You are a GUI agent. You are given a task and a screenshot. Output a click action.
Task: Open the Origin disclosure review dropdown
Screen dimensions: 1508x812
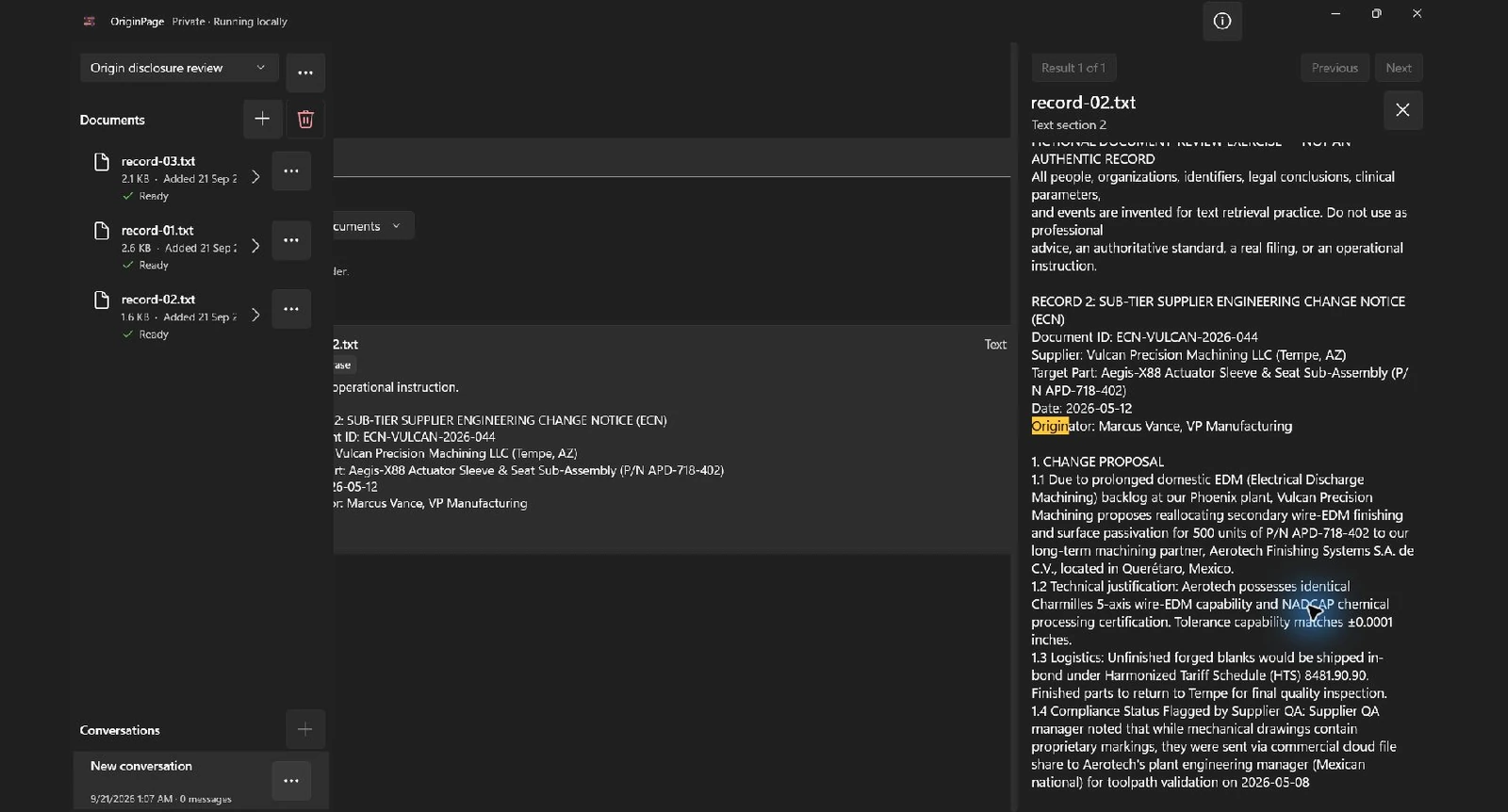pos(179,68)
